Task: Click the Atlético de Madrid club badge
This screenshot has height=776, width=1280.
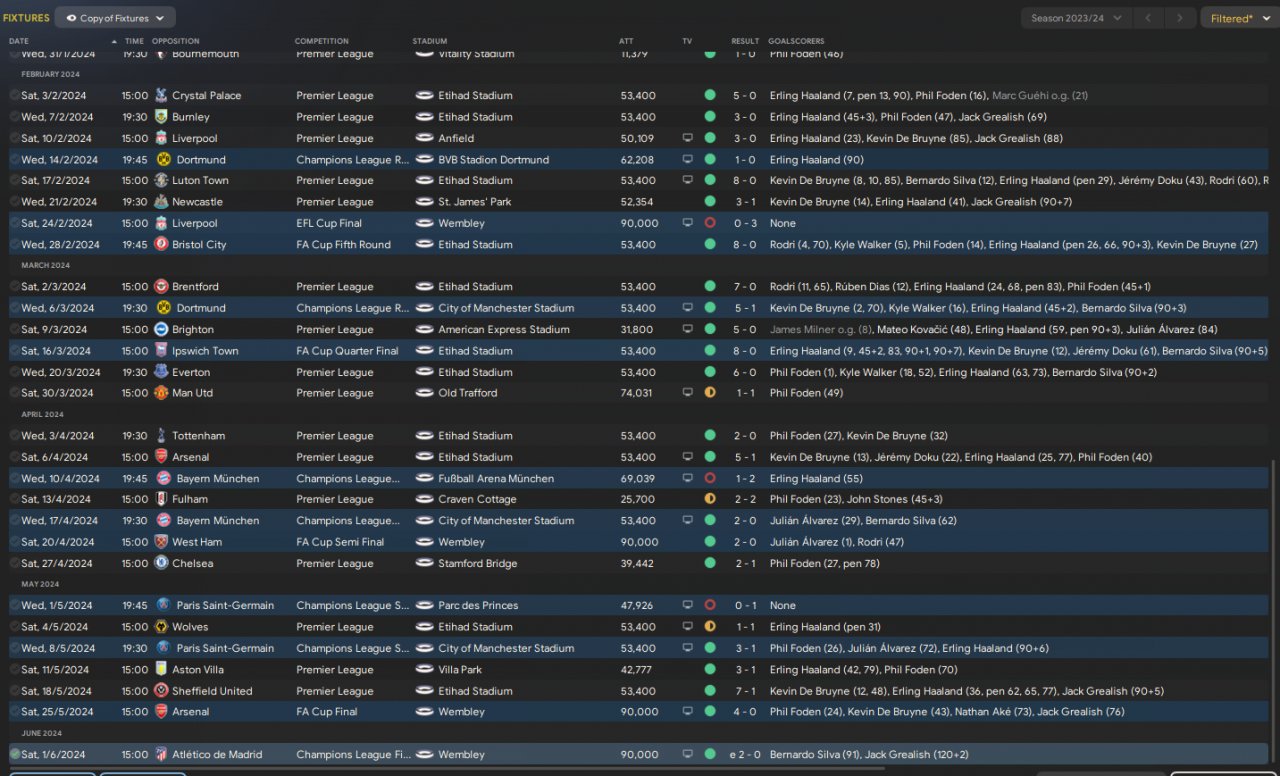Action: point(161,755)
